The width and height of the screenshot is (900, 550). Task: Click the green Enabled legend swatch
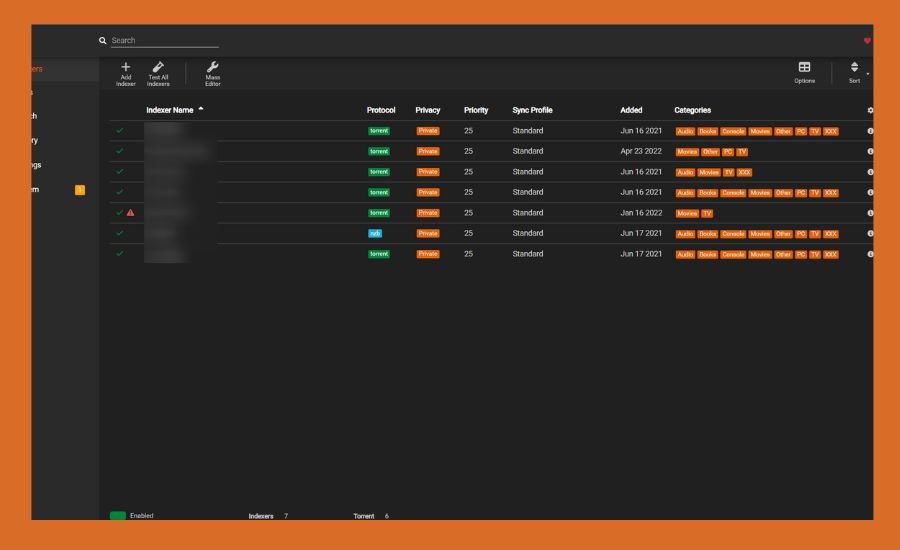pos(118,516)
